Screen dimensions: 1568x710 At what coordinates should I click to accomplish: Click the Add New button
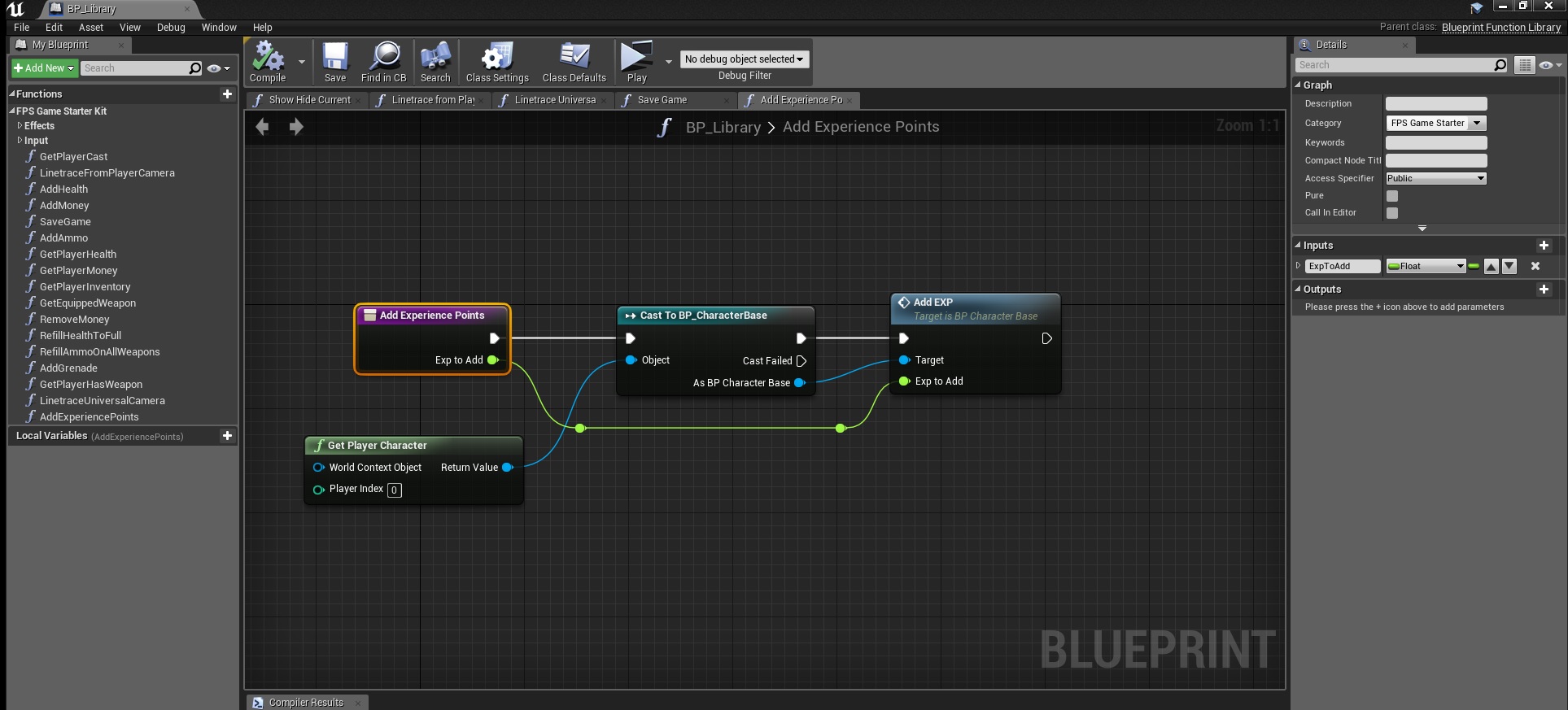pos(44,68)
